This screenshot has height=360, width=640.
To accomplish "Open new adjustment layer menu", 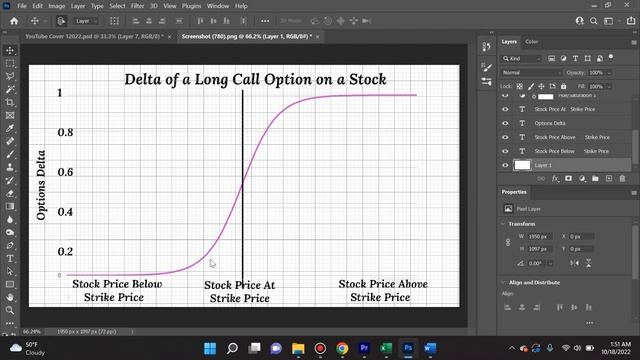I will coord(582,179).
